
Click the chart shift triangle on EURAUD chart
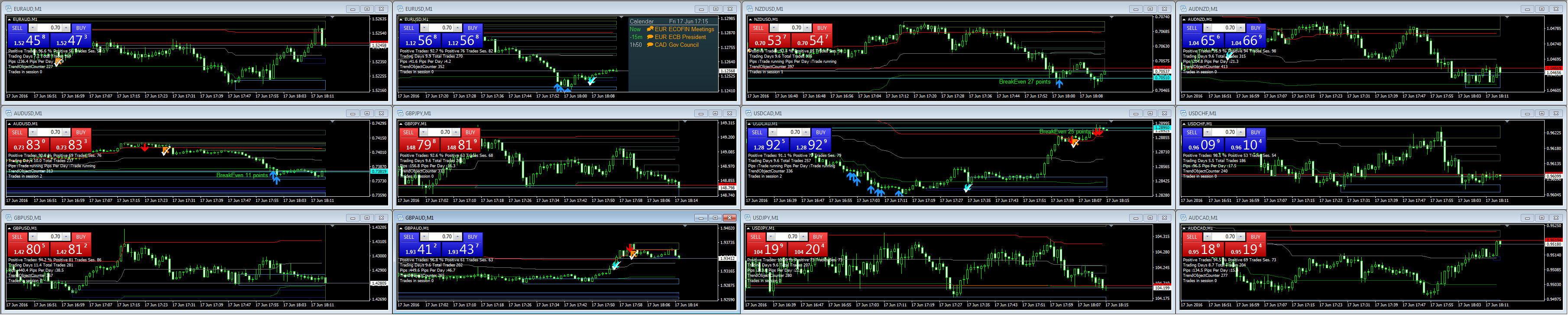point(332,18)
